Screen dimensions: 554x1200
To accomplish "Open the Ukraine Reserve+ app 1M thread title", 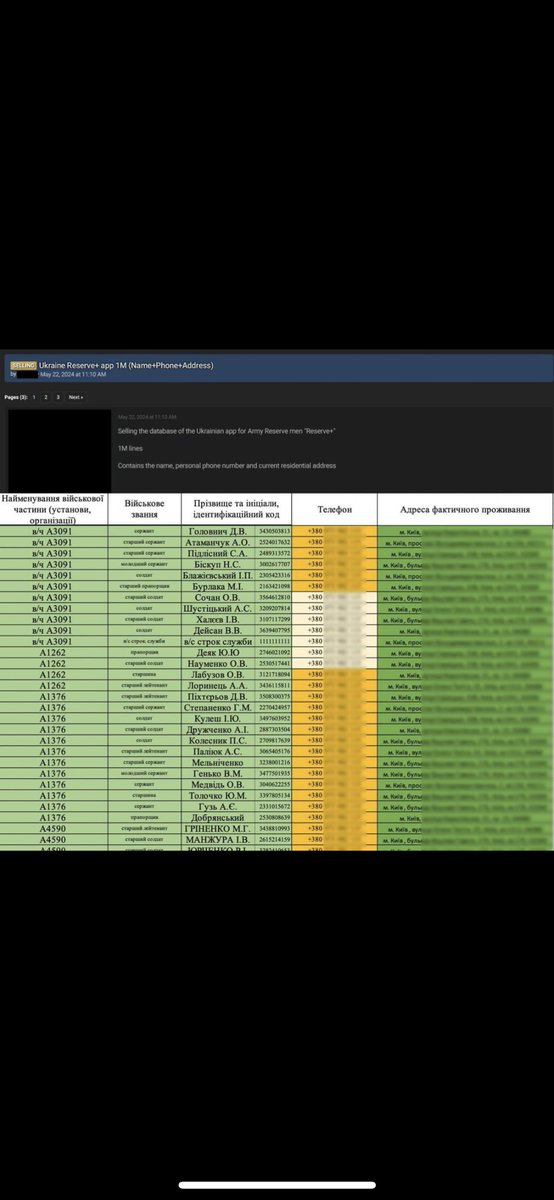I will (x=126, y=366).
